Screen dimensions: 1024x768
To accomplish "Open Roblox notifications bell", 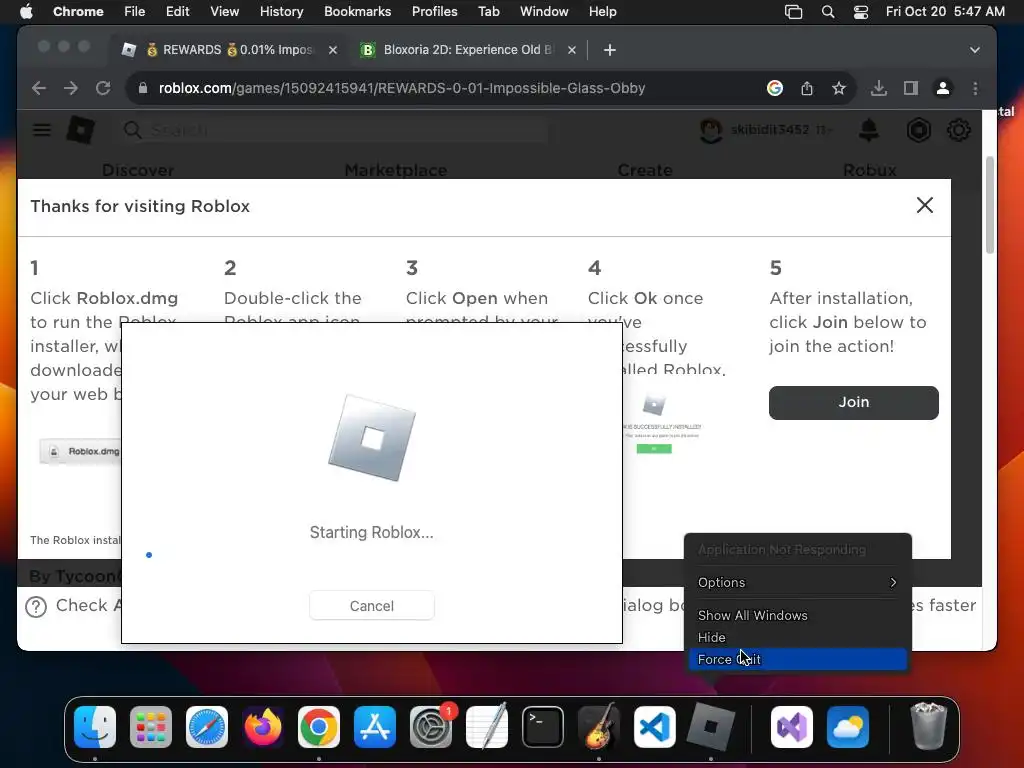I will pyautogui.click(x=869, y=130).
